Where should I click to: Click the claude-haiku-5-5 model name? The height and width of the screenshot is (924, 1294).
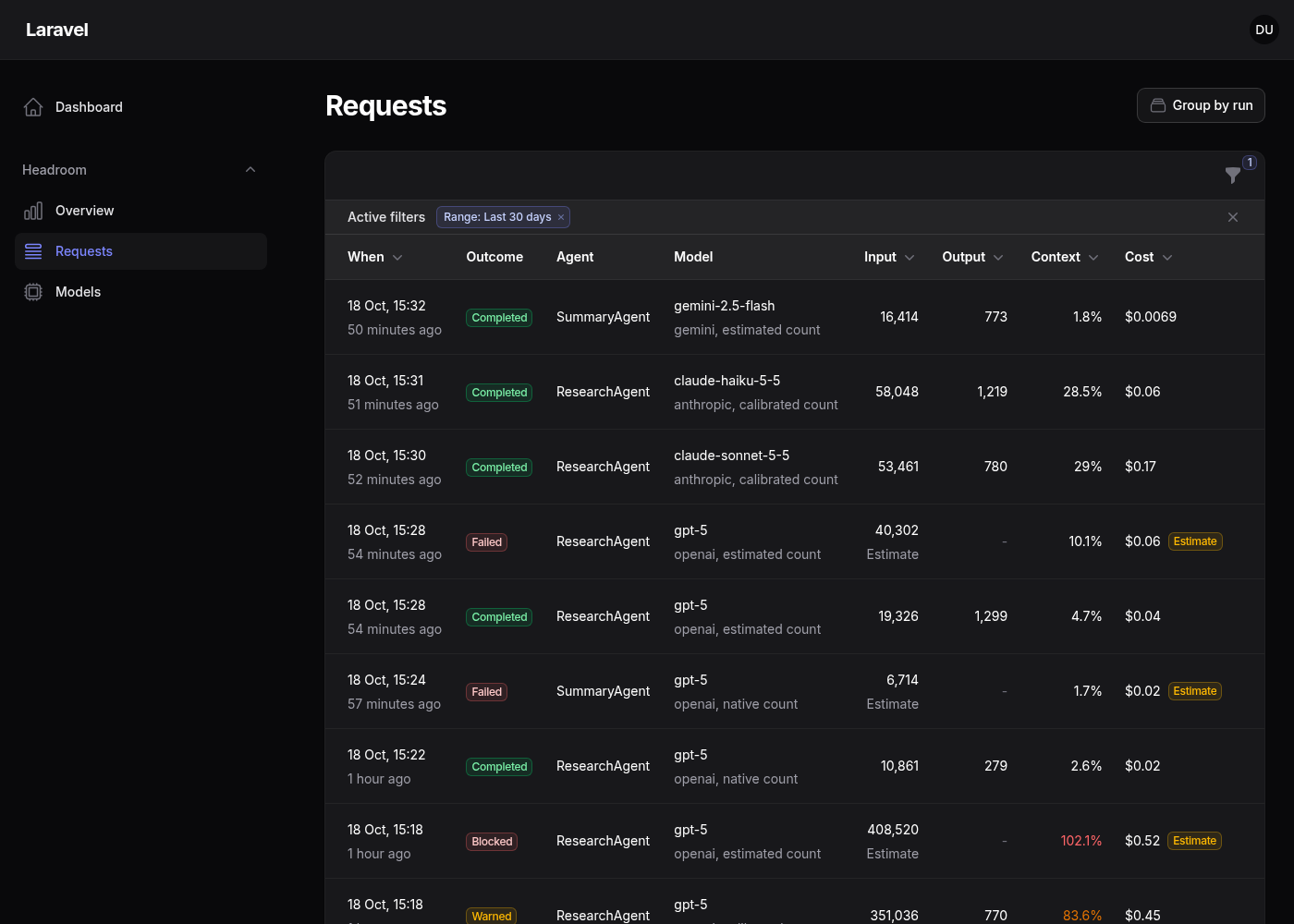pos(727,381)
